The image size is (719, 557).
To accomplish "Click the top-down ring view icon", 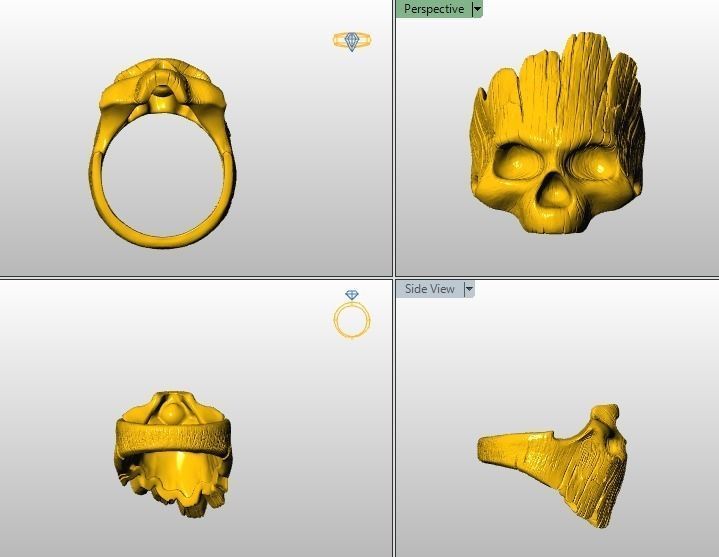I will 352,41.
